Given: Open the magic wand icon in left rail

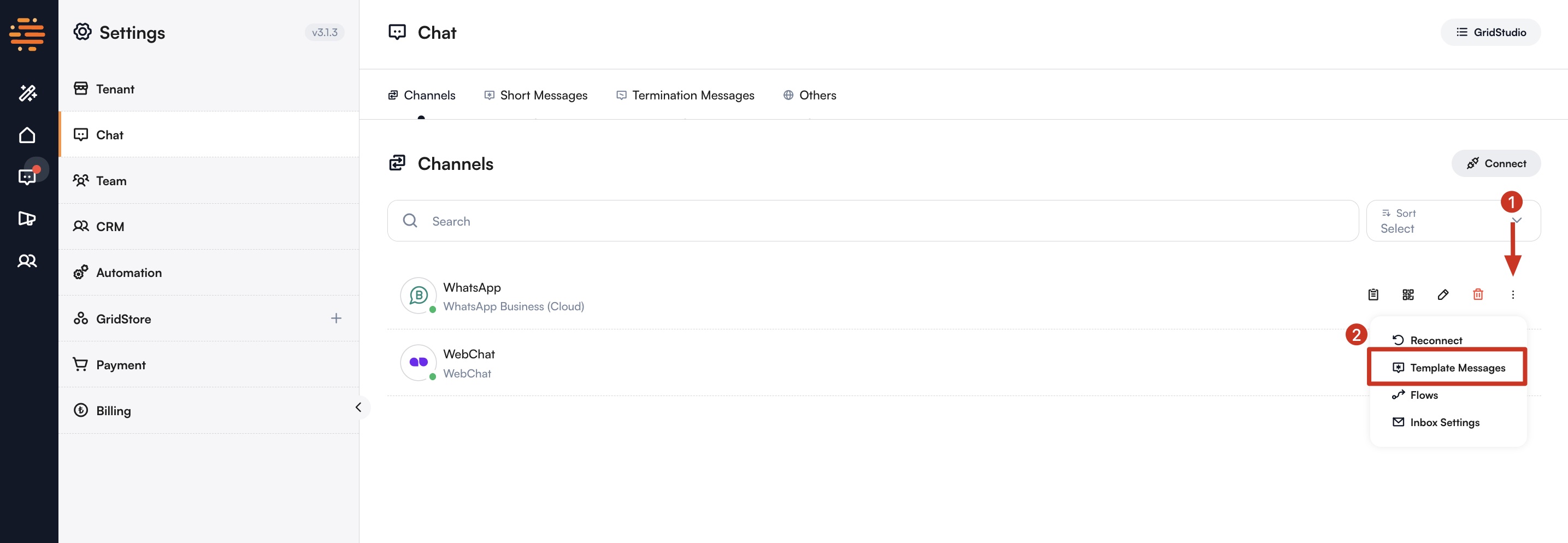Looking at the screenshot, I should pos(27,92).
